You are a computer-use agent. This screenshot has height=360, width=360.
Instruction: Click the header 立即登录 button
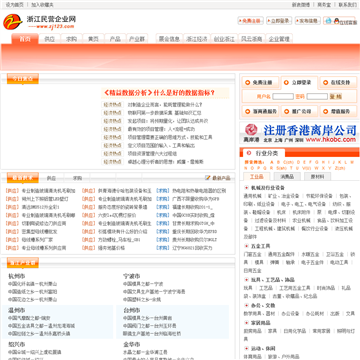pos(279,21)
